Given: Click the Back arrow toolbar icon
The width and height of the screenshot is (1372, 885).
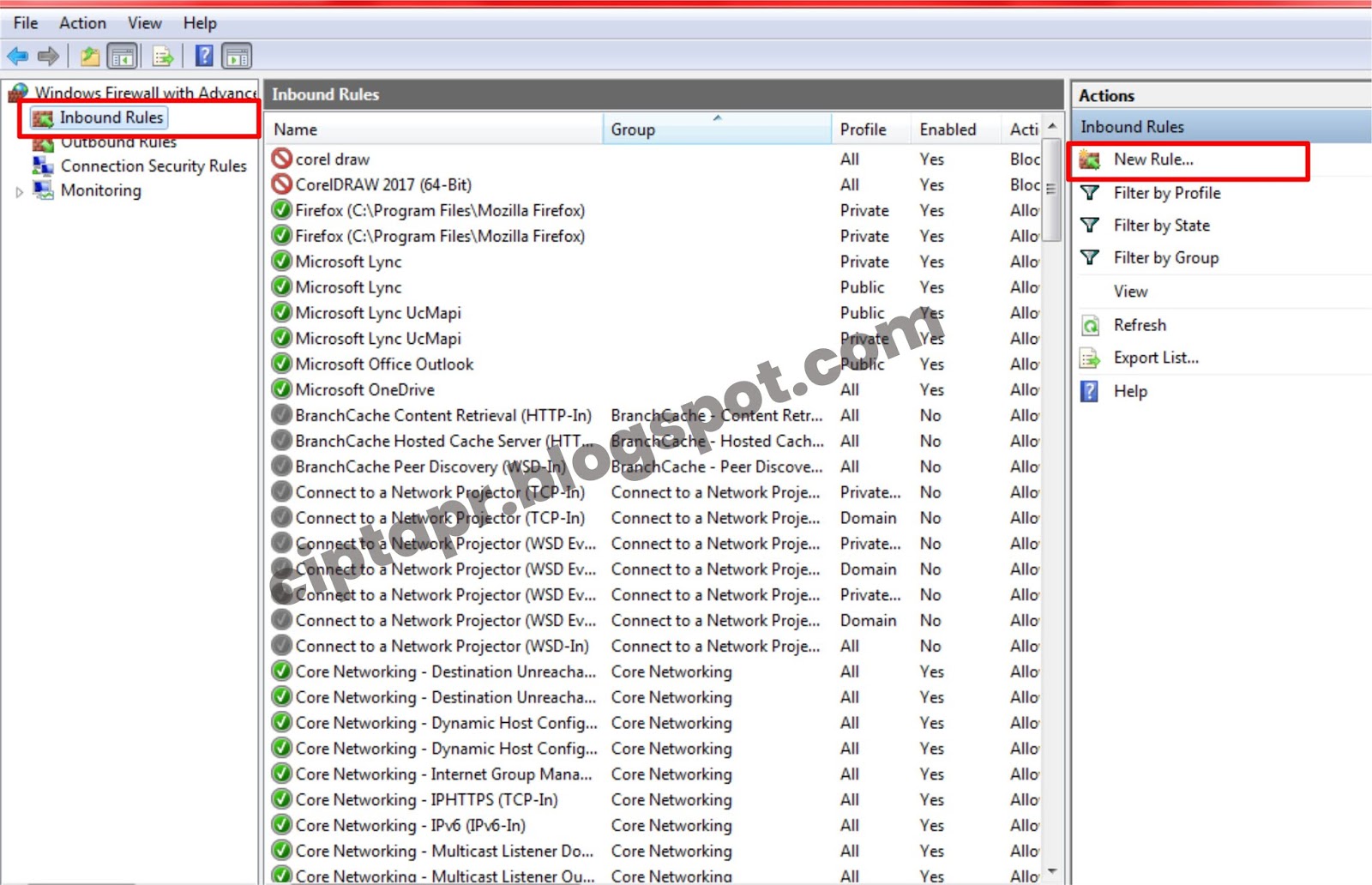Looking at the screenshot, I should [17, 57].
